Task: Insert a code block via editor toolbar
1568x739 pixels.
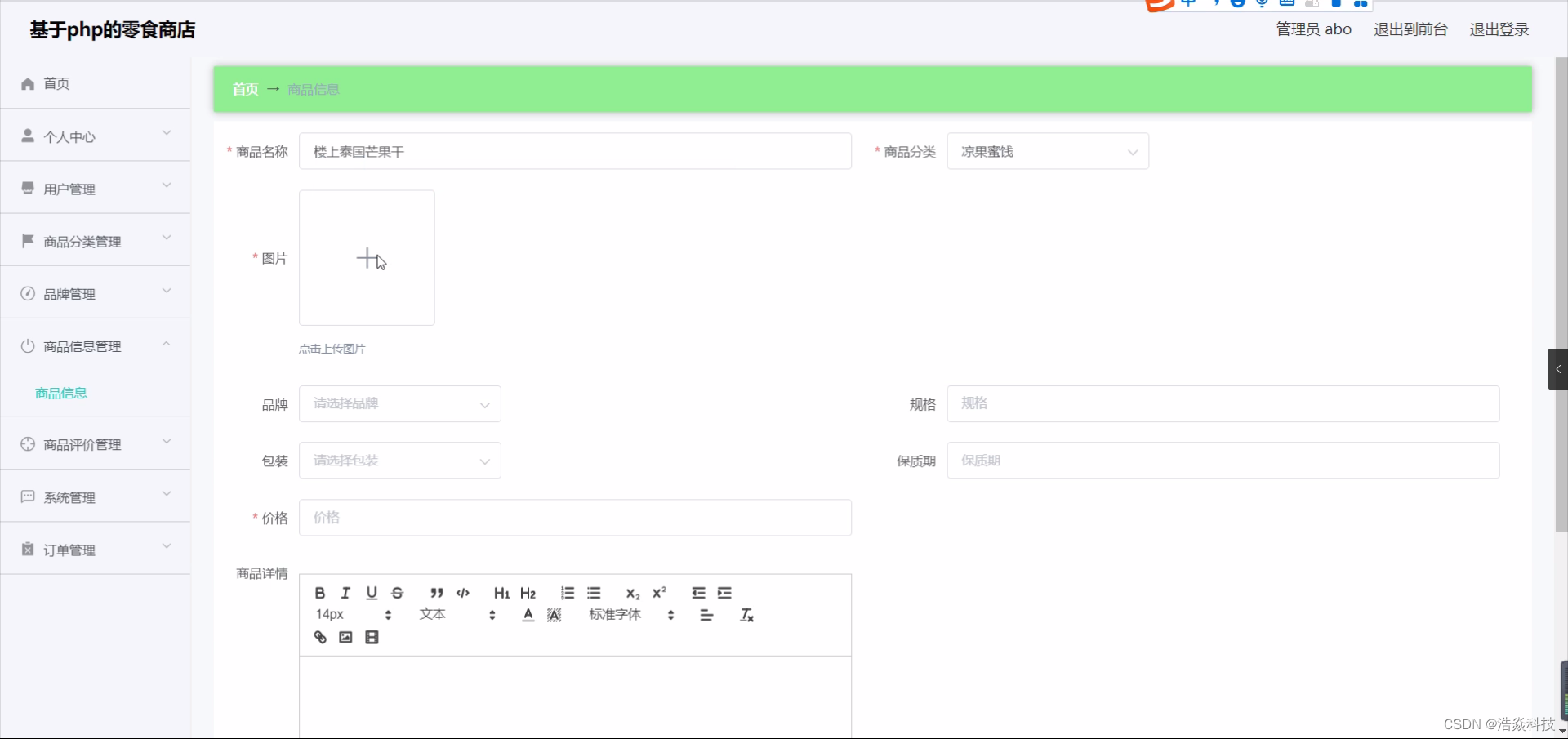Action: pos(462,593)
